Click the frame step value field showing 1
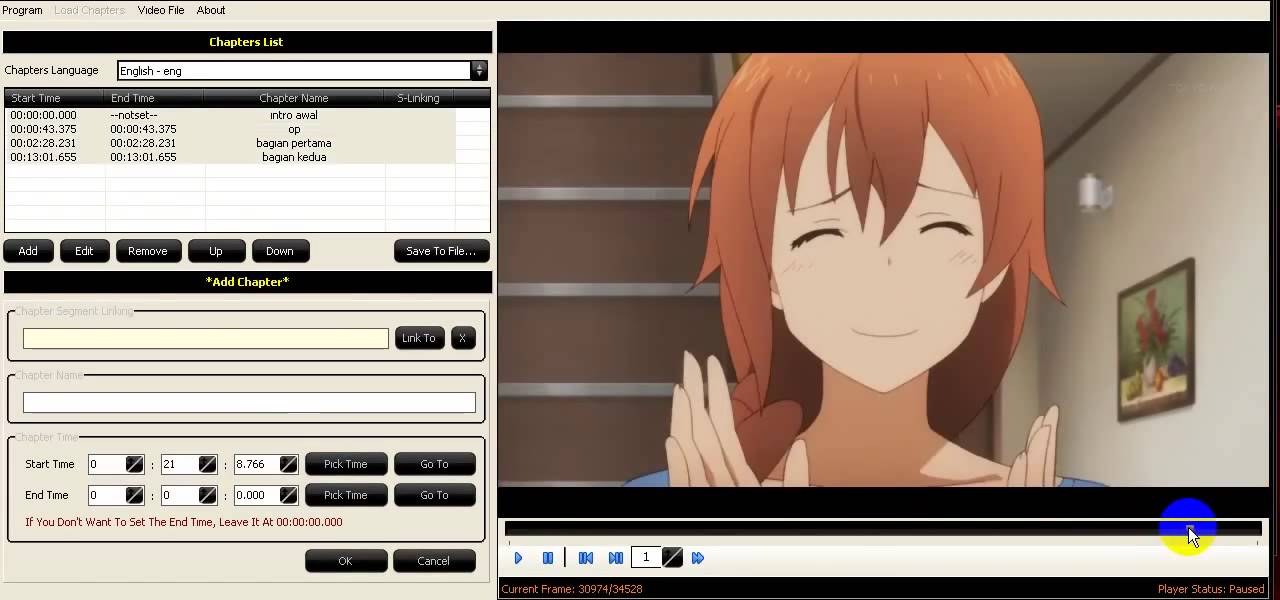The width and height of the screenshot is (1280, 600). (647, 557)
